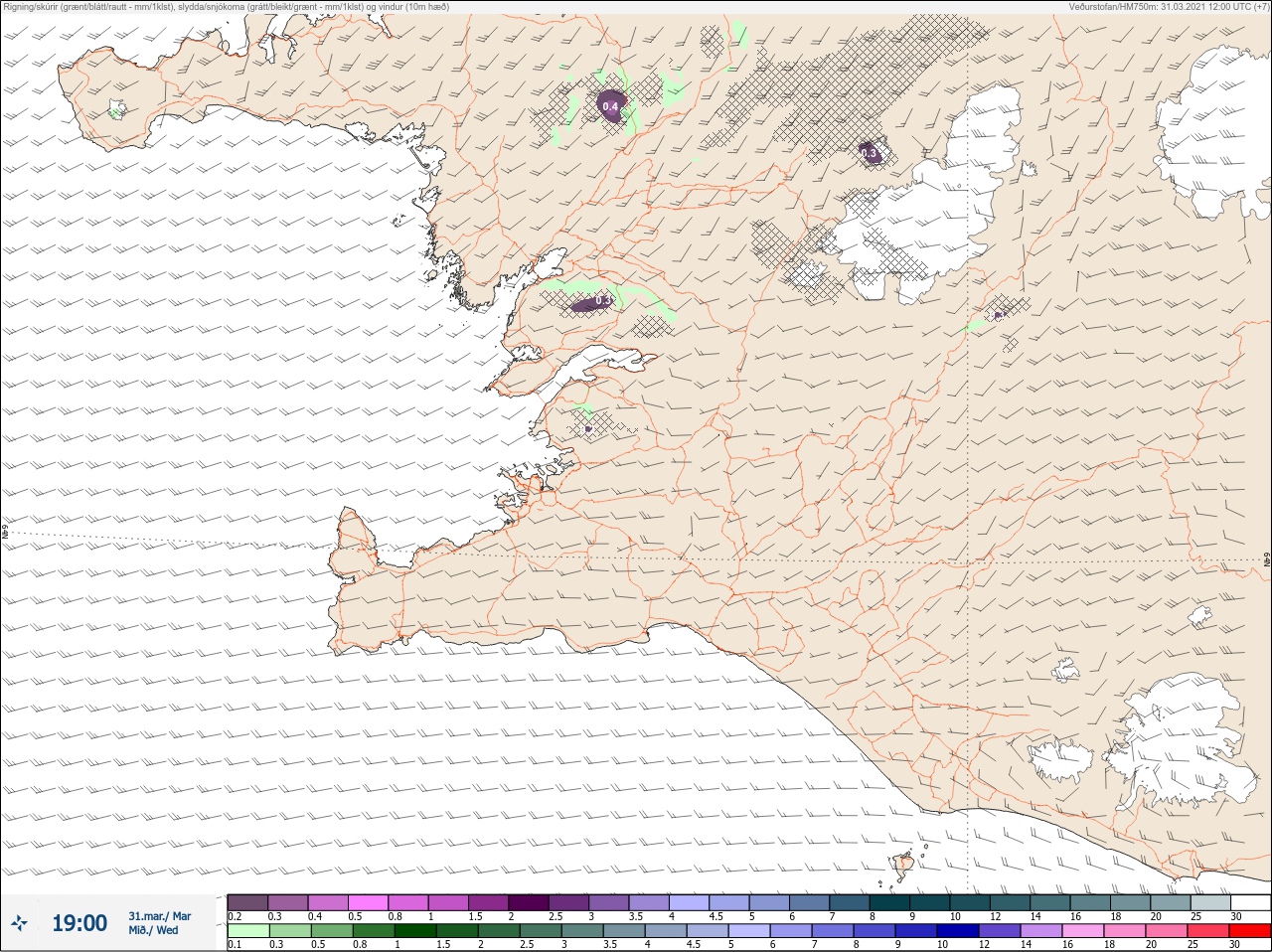
Task: Click the 0.3 purple blob near the glacier
Action: pyautogui.click(x=870, y=153)
